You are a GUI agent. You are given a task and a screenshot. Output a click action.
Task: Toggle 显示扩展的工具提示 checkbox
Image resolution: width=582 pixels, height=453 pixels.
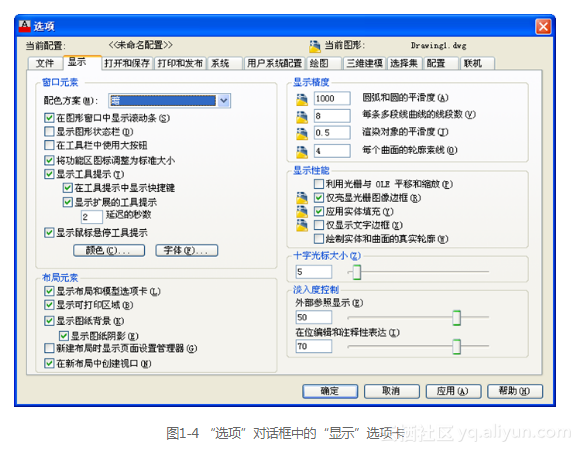click(x=67, y=202)
